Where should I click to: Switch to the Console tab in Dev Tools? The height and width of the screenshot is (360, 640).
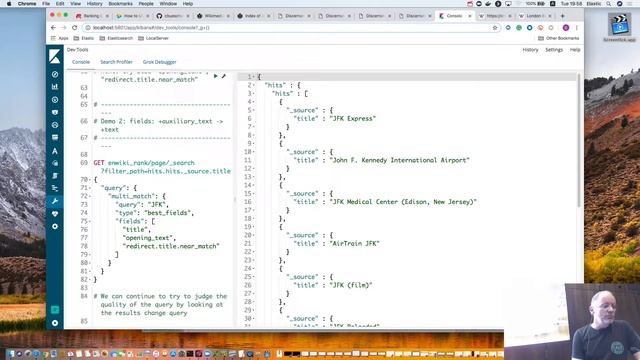[x=81, y=62]
